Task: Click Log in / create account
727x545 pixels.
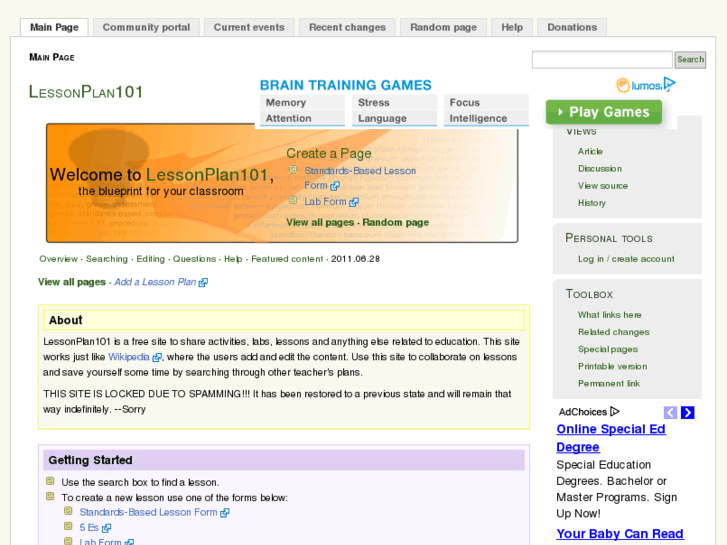Action: [x=626, y=259]
